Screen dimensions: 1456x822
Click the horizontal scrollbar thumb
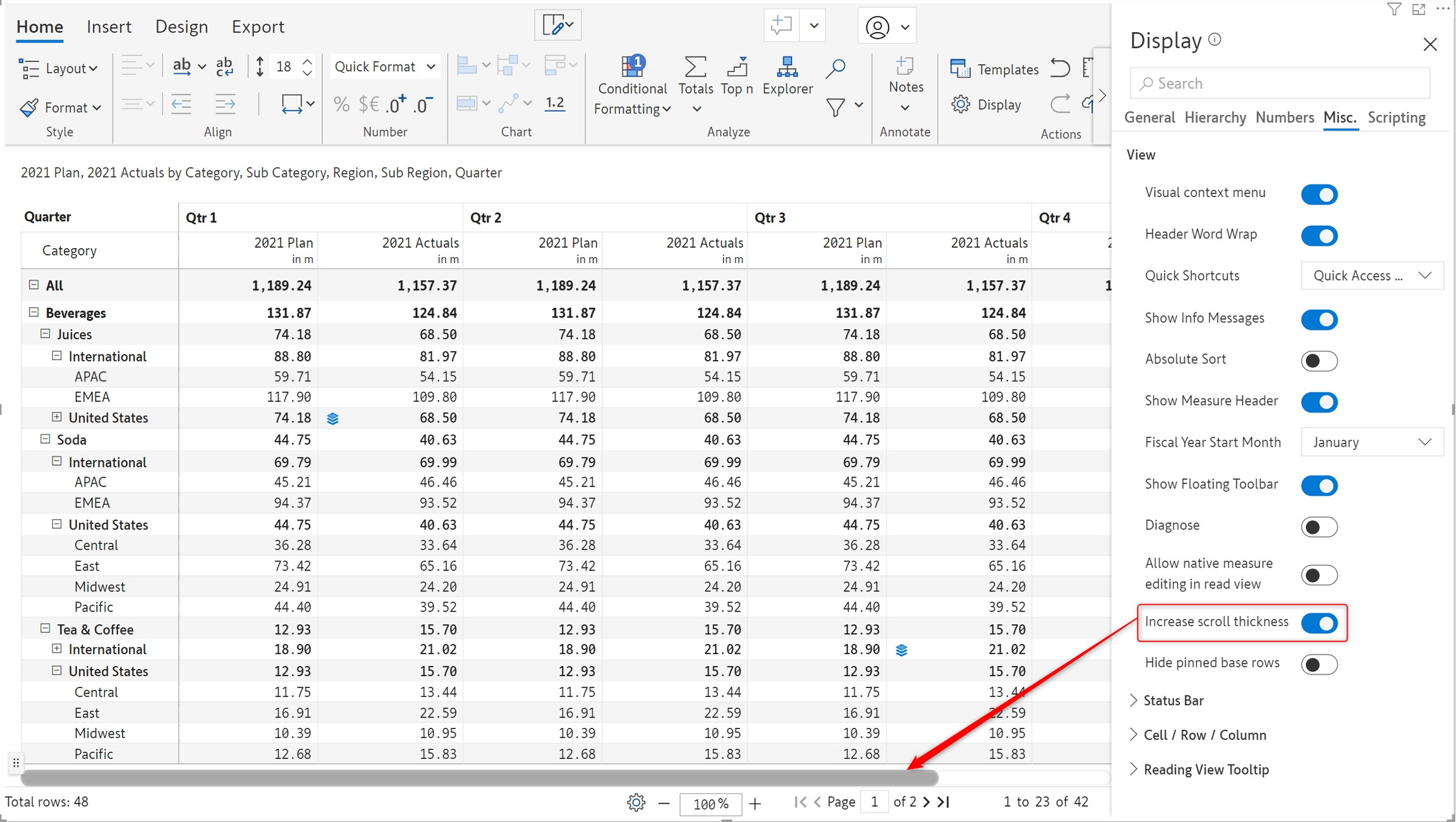click(479, 777)
